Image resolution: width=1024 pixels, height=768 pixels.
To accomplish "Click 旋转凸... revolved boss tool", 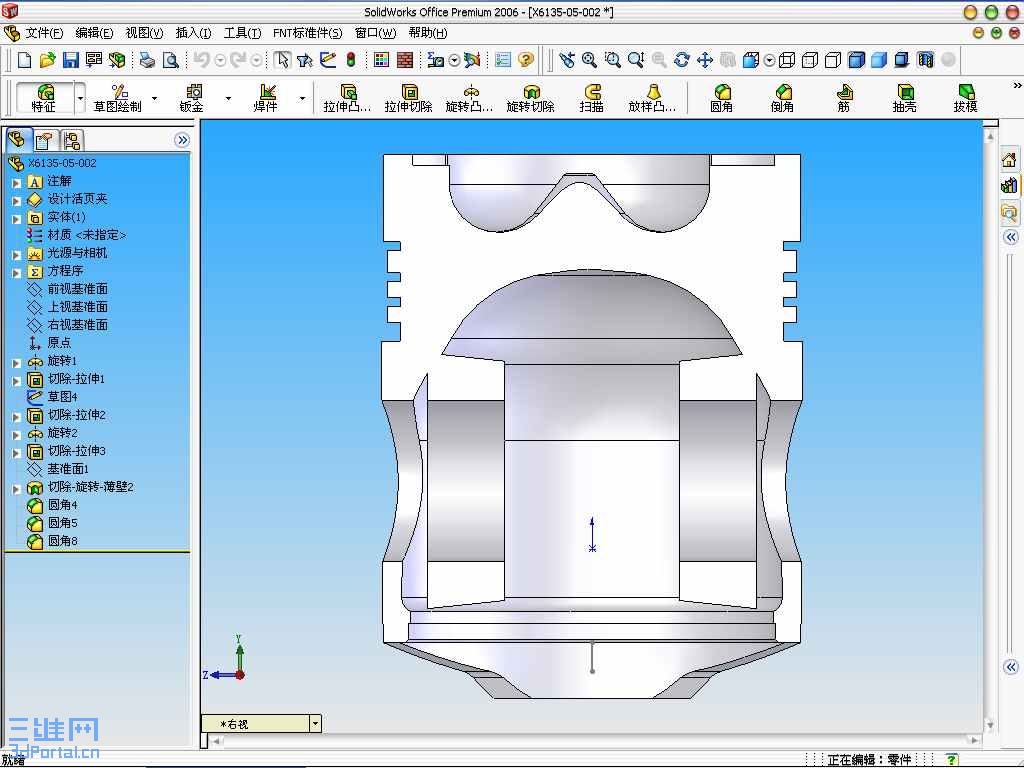I will 470,98.
